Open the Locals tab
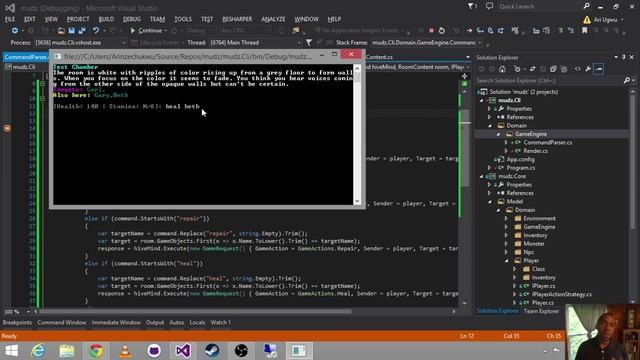The width and height of the screenshot is (640, 360). point(197,322)
